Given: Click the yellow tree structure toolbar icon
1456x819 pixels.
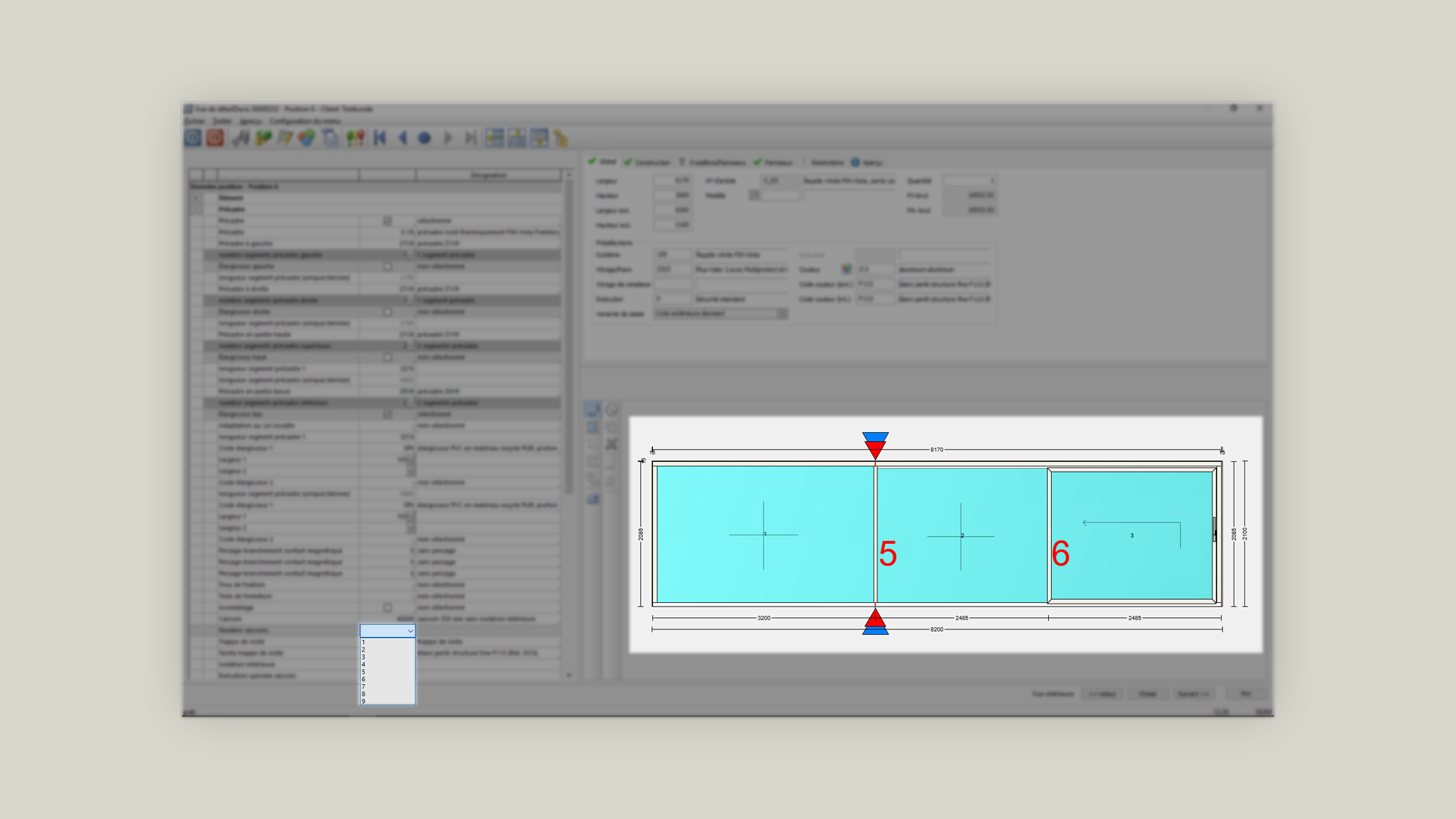Looking at the screenshot, I should (560, 138).
